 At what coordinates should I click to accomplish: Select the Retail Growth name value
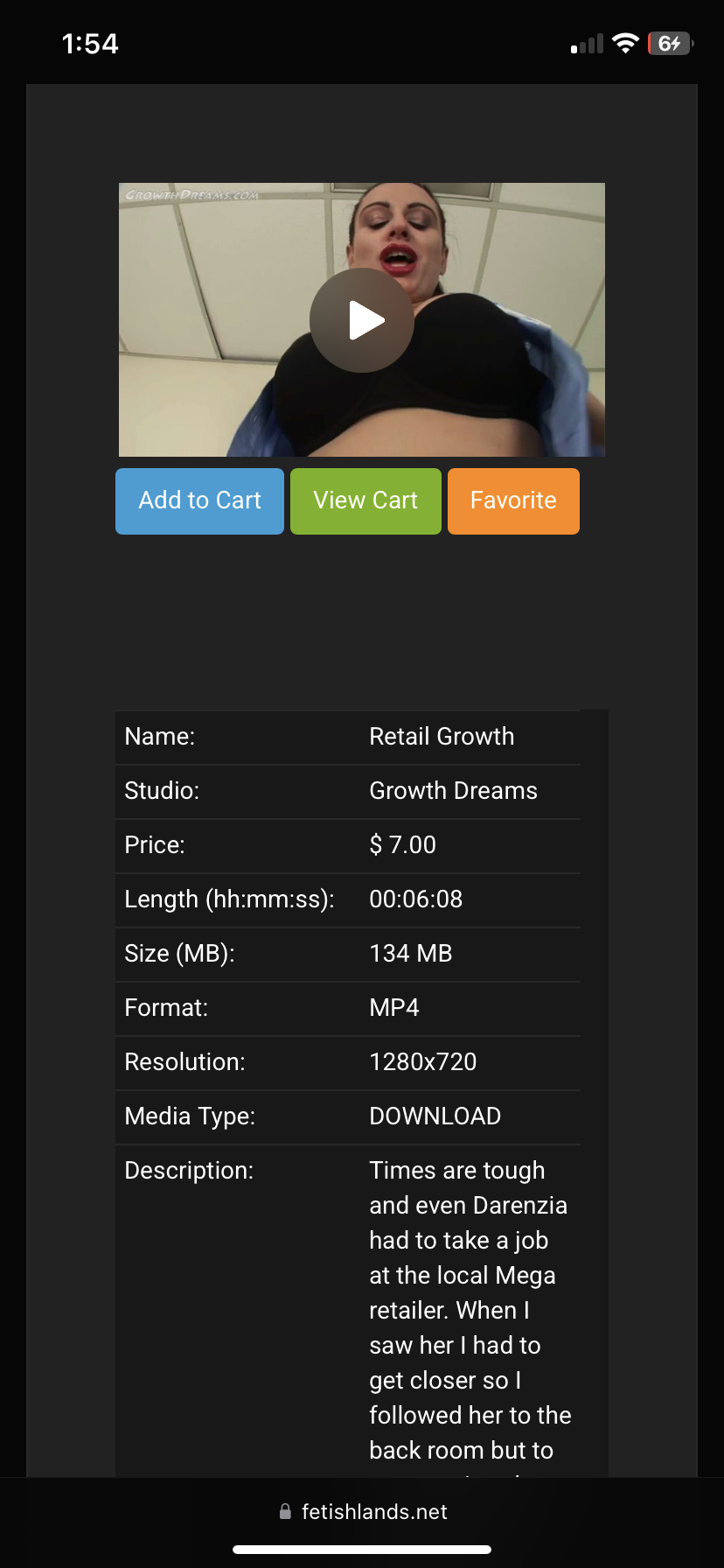pos(442,737)
